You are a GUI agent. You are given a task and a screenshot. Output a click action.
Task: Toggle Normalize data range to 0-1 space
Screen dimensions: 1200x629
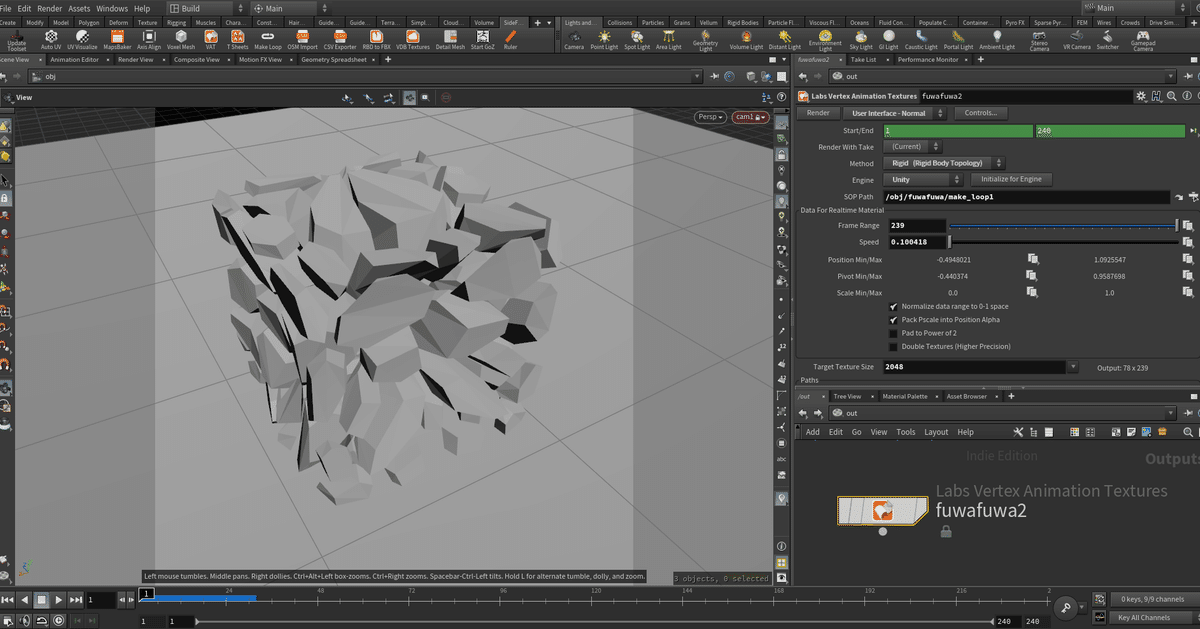point(893,306)
